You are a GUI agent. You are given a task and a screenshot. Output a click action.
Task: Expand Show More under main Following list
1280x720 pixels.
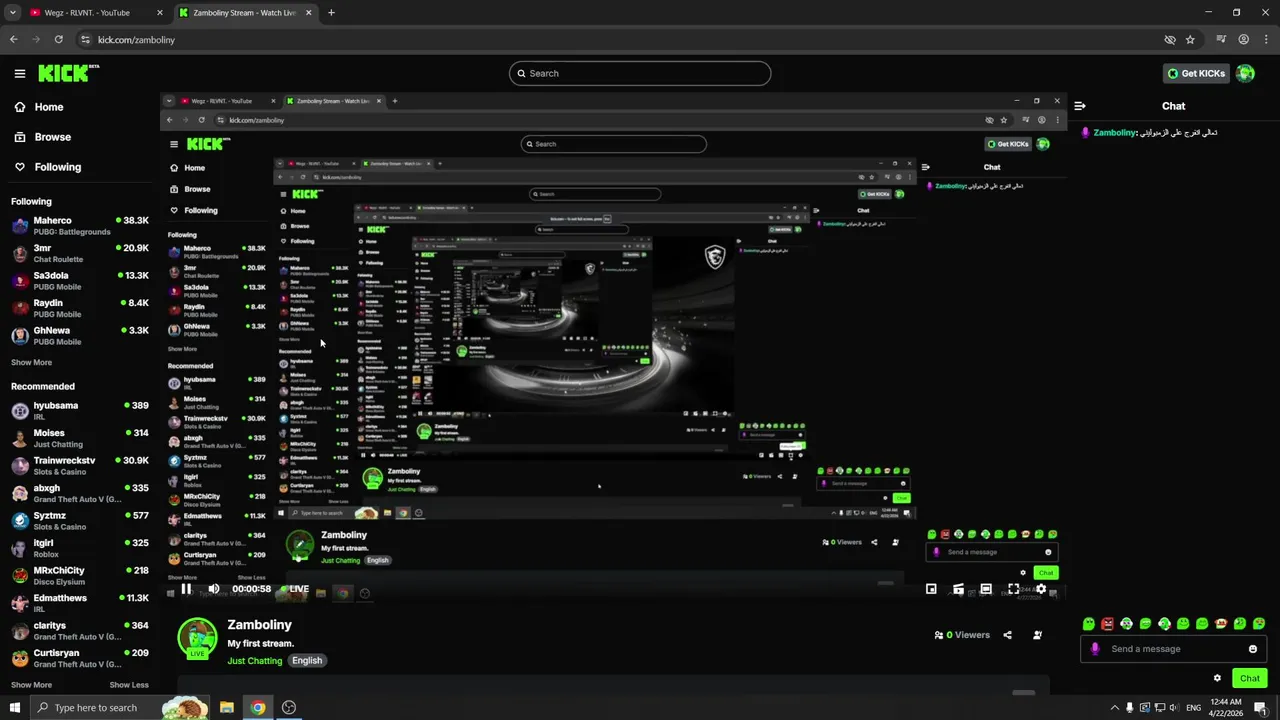[x=31, y=363]
